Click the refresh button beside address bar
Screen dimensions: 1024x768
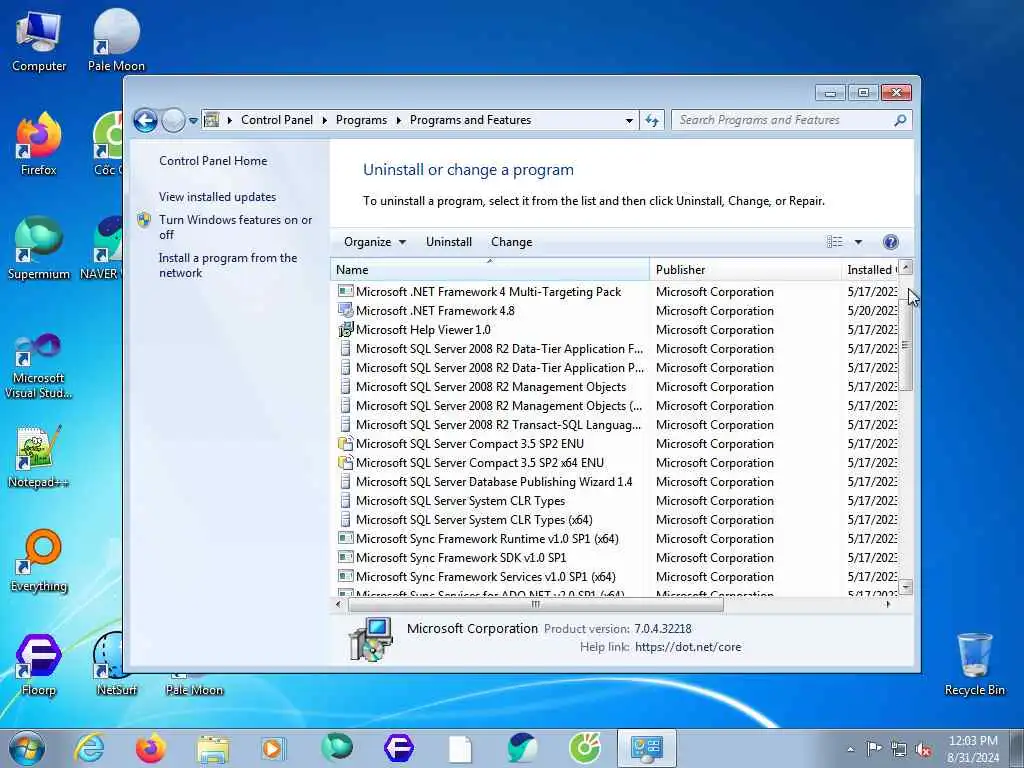652,120
